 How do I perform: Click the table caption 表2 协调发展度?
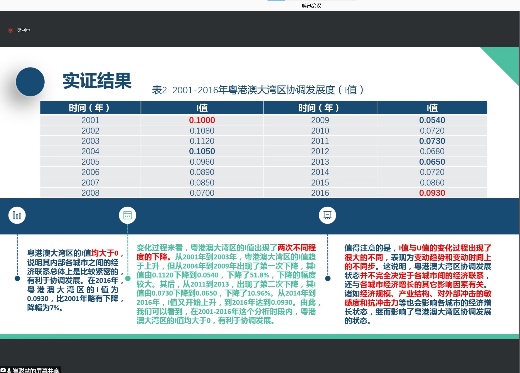point(257,90)
